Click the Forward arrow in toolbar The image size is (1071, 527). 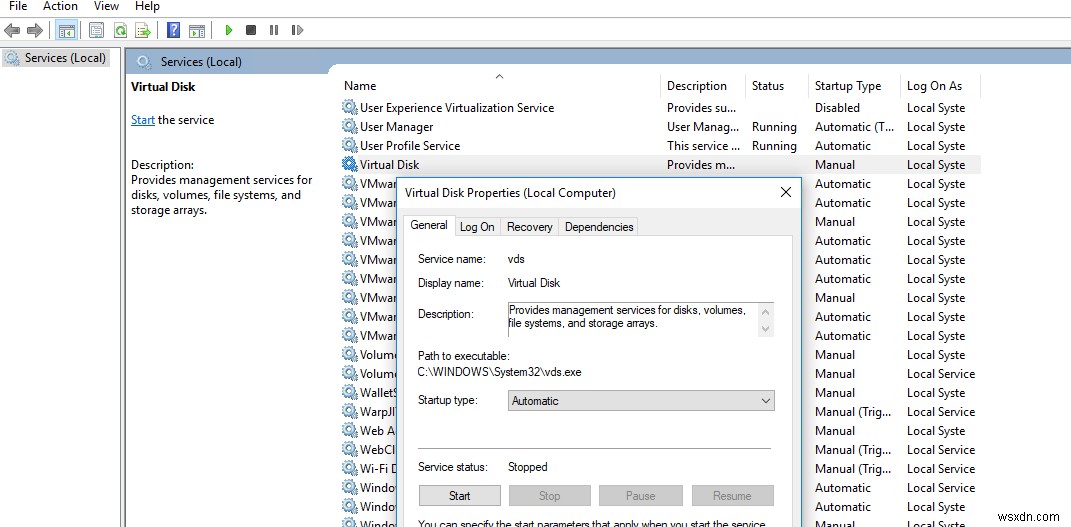35,30
